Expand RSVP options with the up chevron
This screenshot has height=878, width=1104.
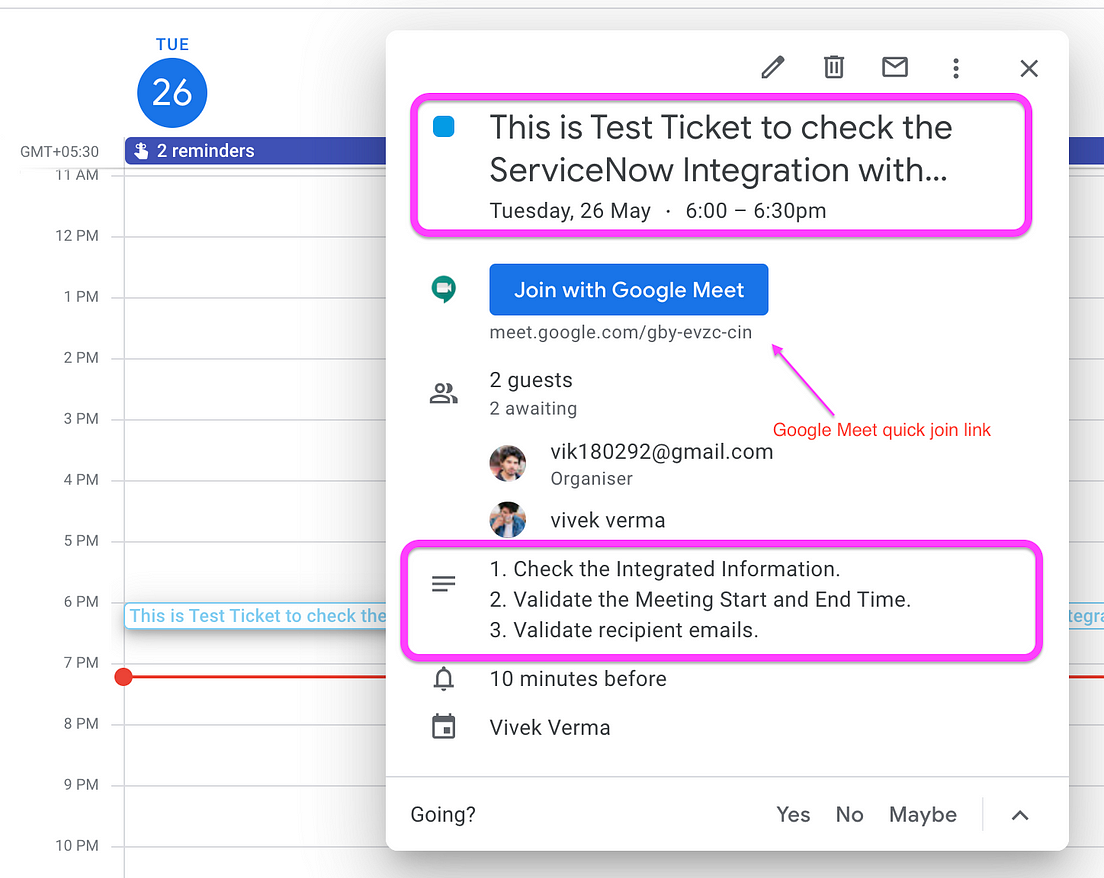1020,815
